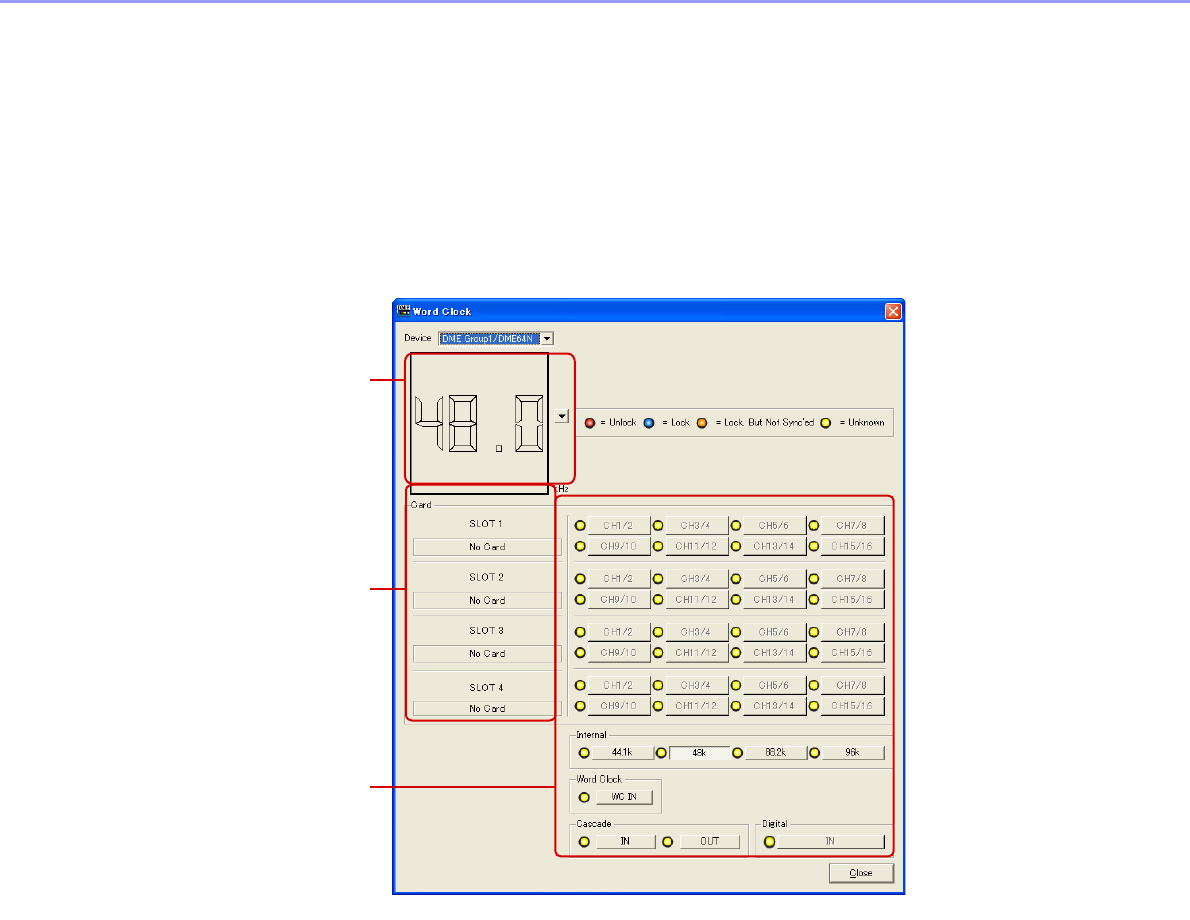Select Slot 3 CH9/10 clock source button
Image resolution: width=1190 pixels, height=920 pixels.
click(619, 653)
